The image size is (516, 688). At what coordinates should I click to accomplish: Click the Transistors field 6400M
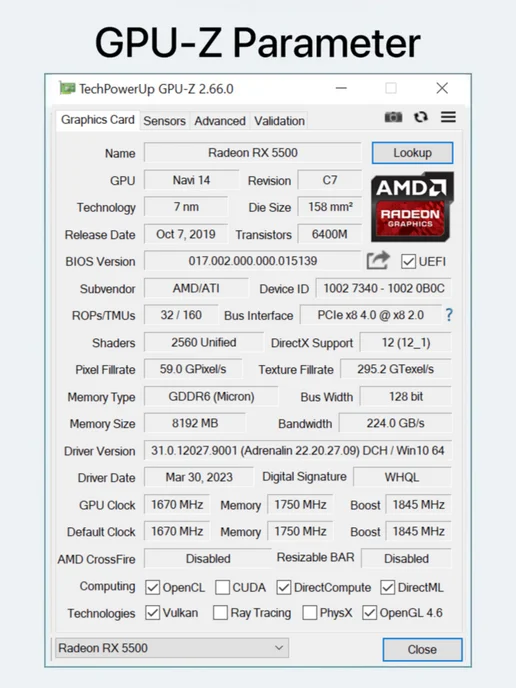[330, 234]
